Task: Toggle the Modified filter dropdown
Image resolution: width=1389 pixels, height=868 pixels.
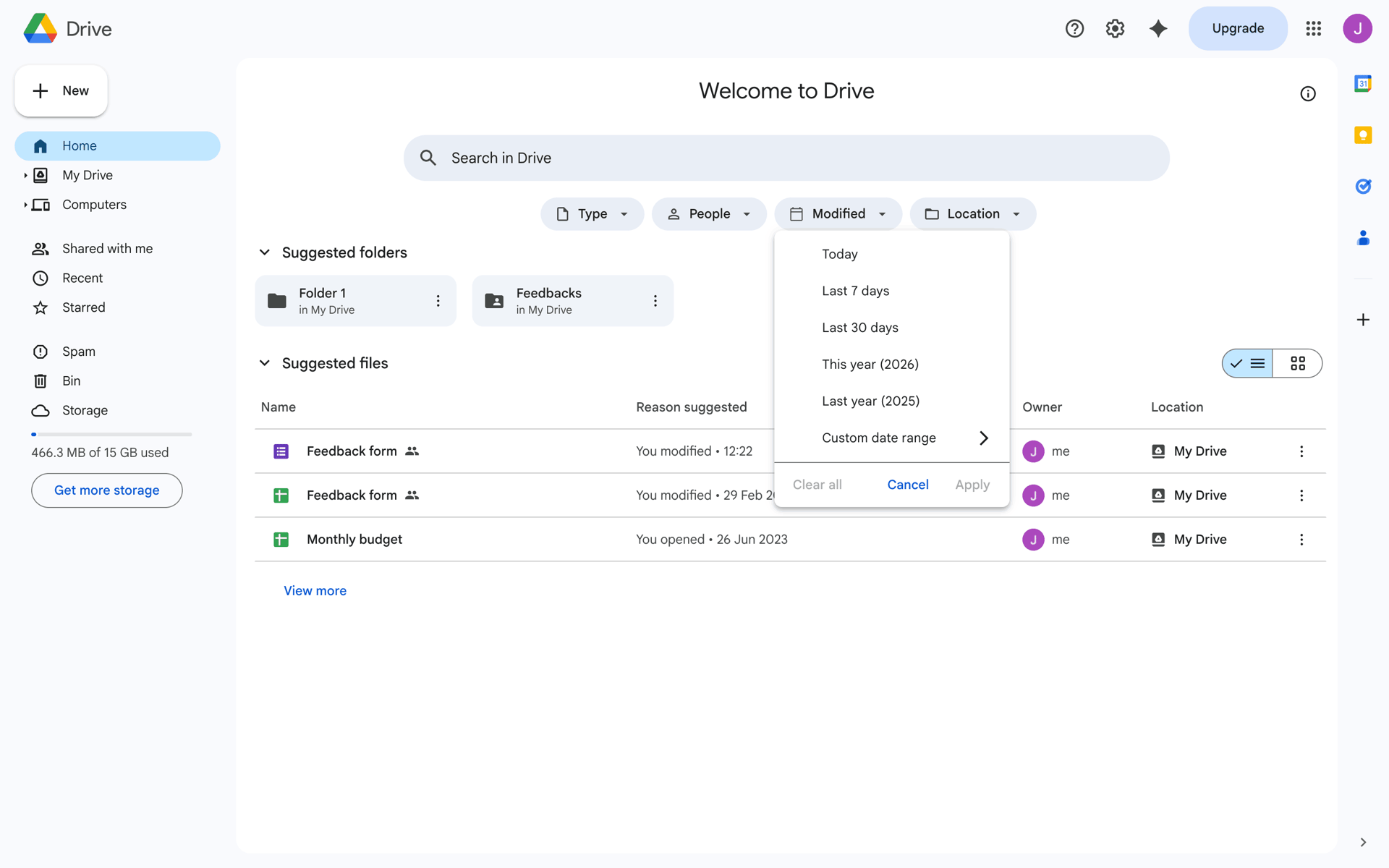Action: coord(838,214)
